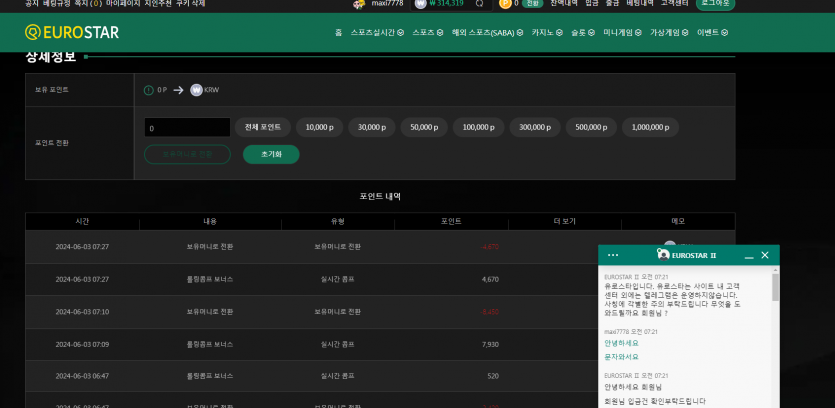Viewport: 835px width, 408px height.
Task: Open 마이페이지 in top bar
Action: (x=123, y=3)
